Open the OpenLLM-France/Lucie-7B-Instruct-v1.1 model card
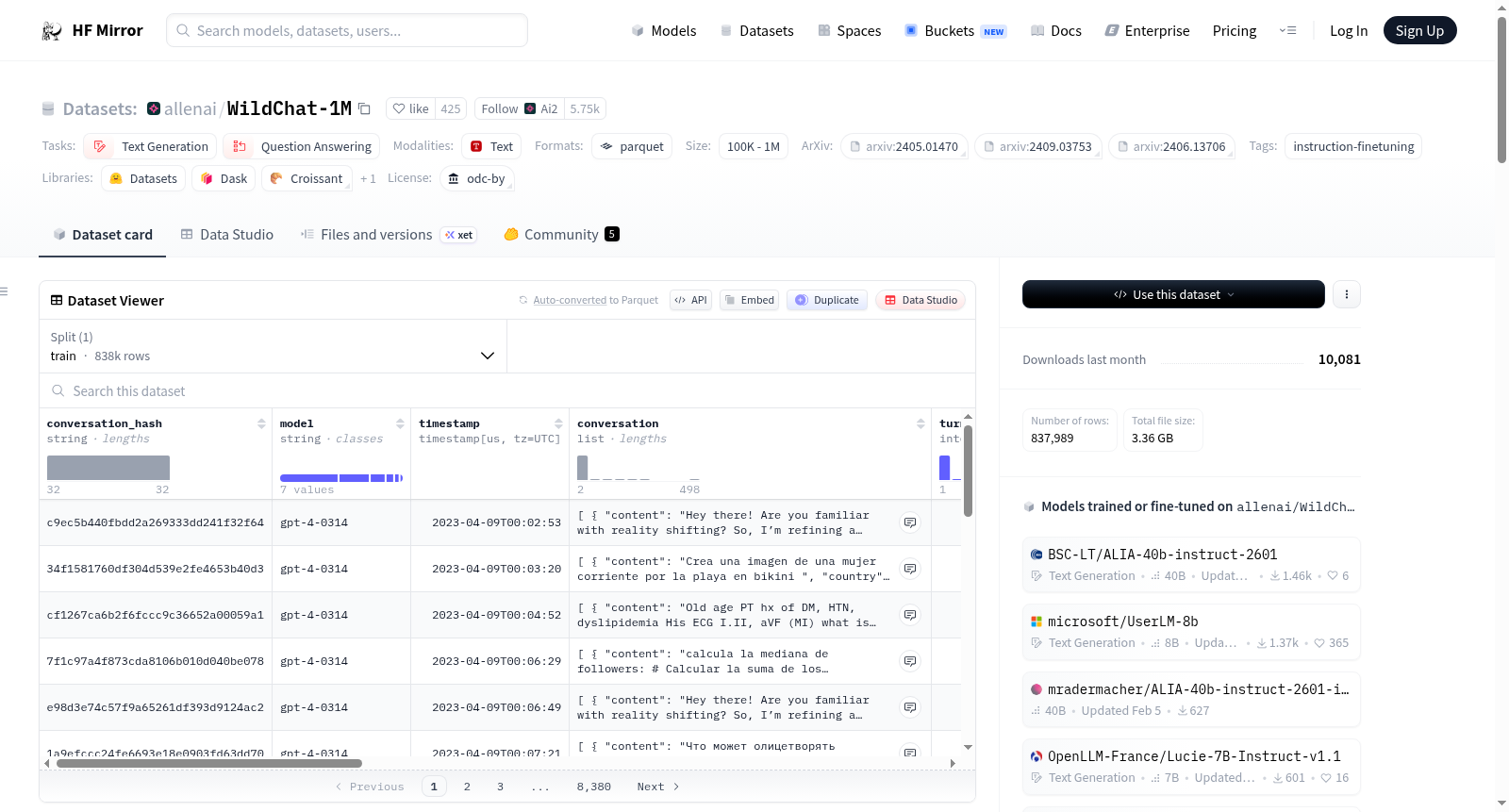Viewport: 1509px width, 812px height. click(x=1191, y=767)
